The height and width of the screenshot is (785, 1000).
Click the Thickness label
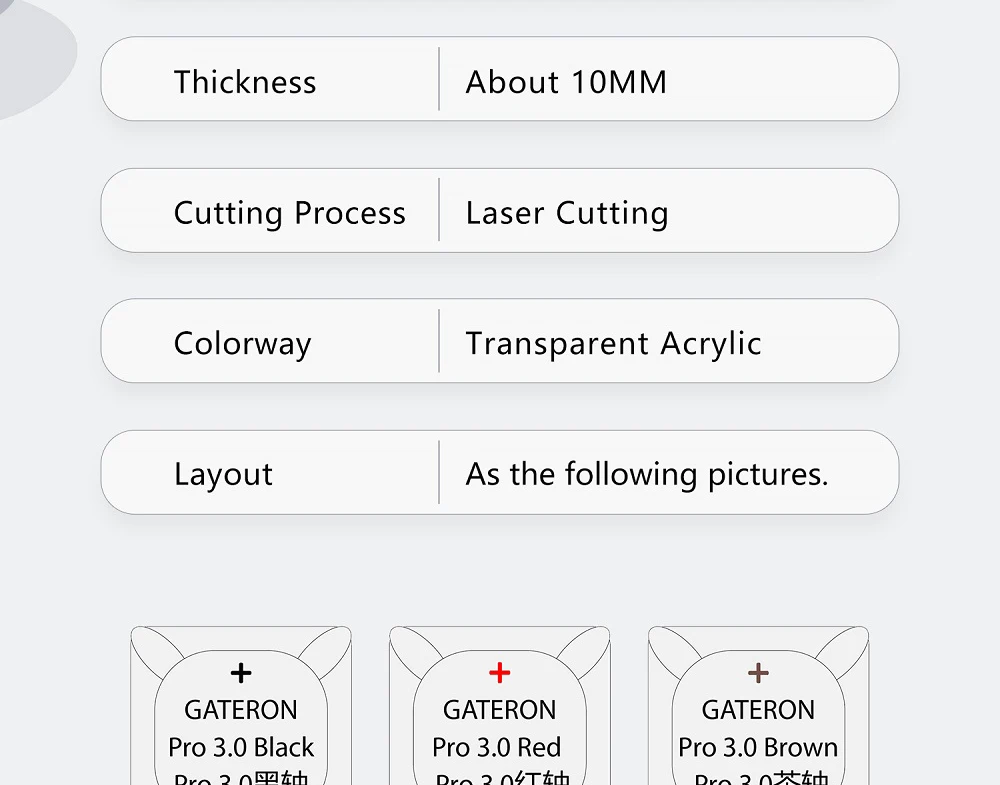(x=245, y=82)
